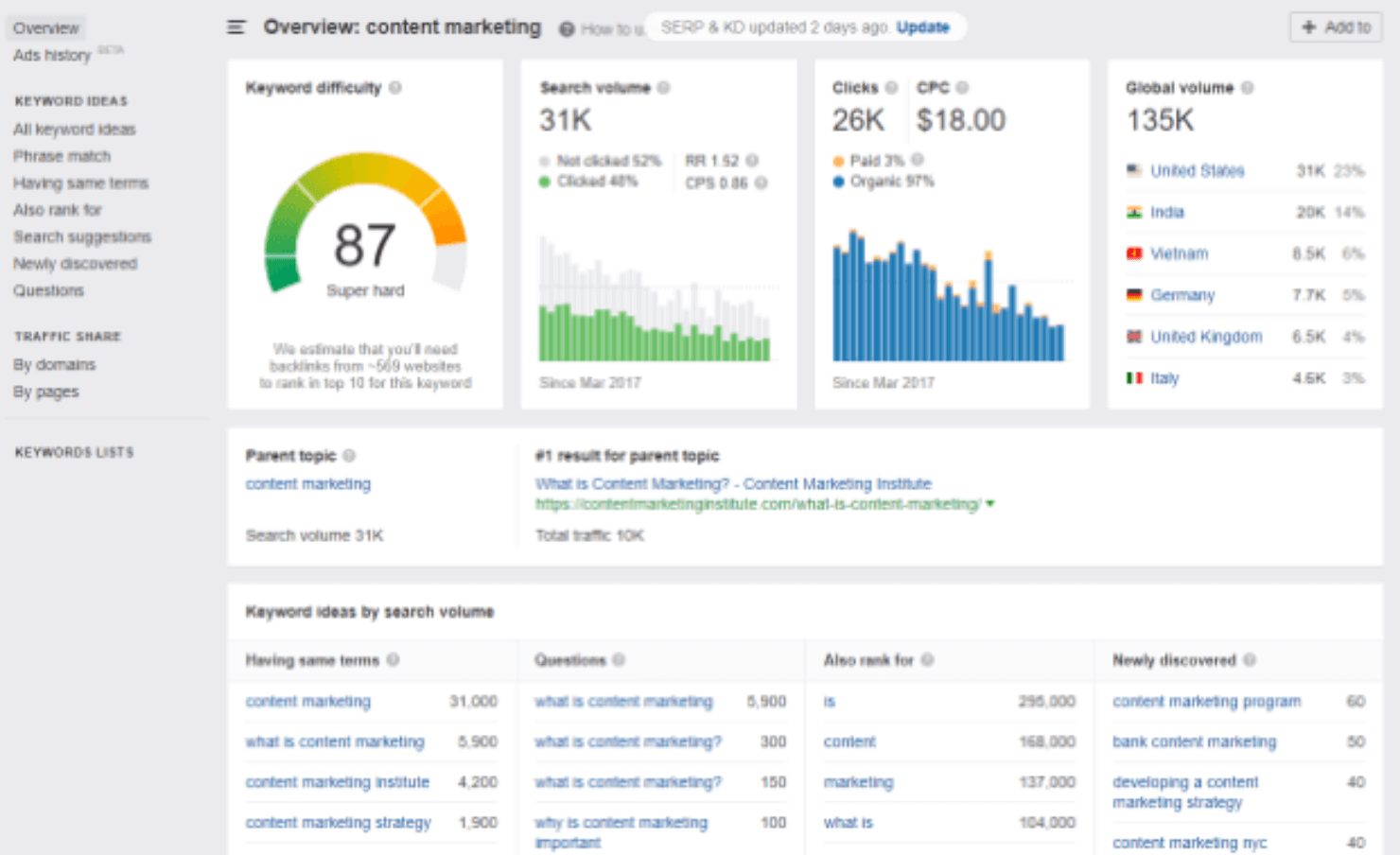The width and height of the screenshot is (1400, 855).
Task: Open the What is Content Marketing result link
Action: click(x=732, y=483)
